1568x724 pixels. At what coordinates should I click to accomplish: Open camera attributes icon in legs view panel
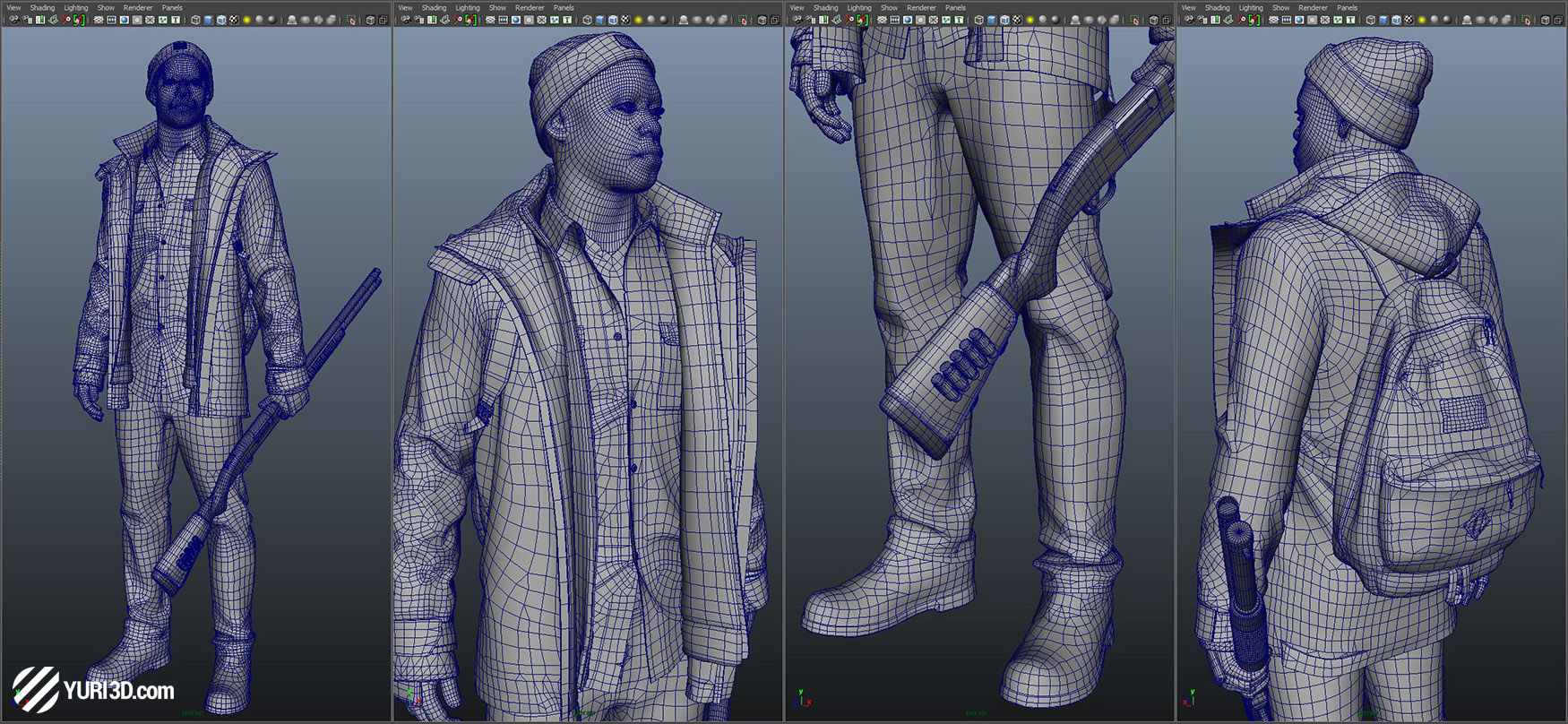[811, 20]
